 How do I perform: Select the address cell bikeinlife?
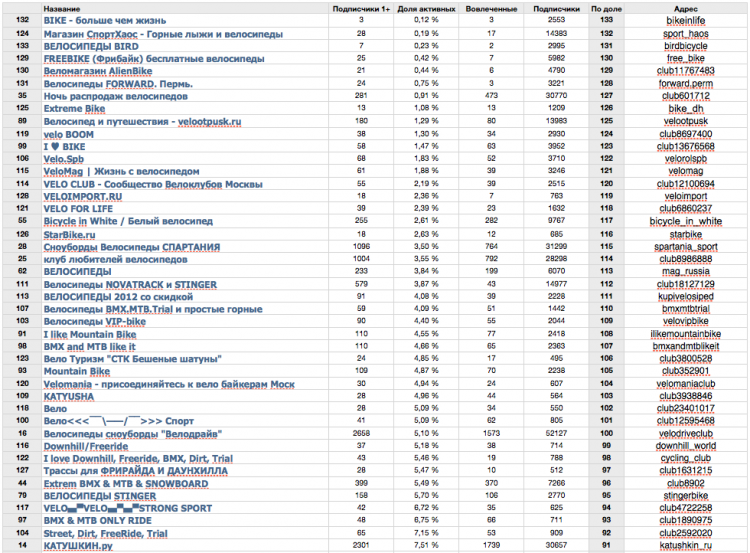(x=686, y=21)
